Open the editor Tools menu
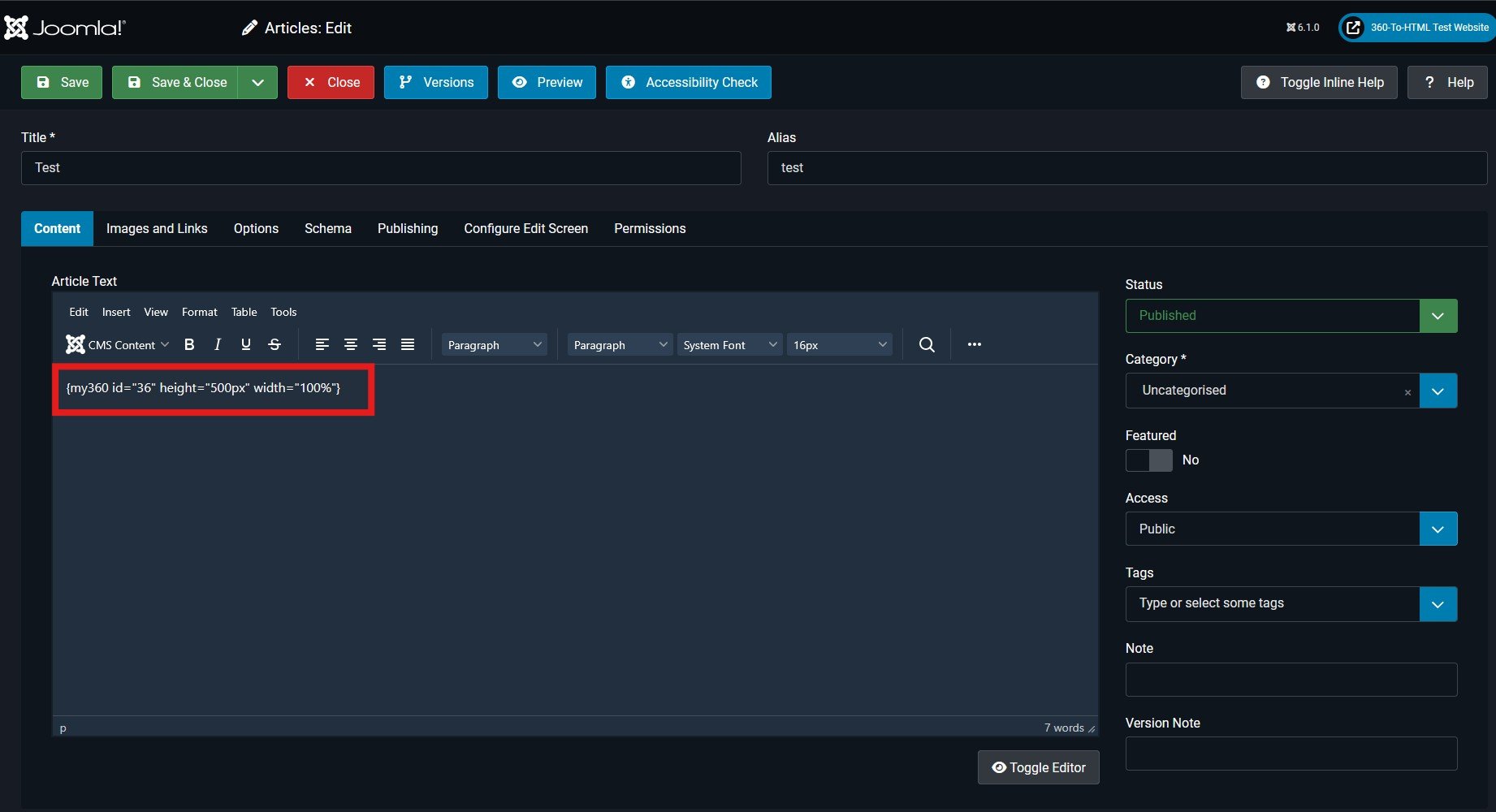The image size is (1496, 812). [x=283, y=312]
